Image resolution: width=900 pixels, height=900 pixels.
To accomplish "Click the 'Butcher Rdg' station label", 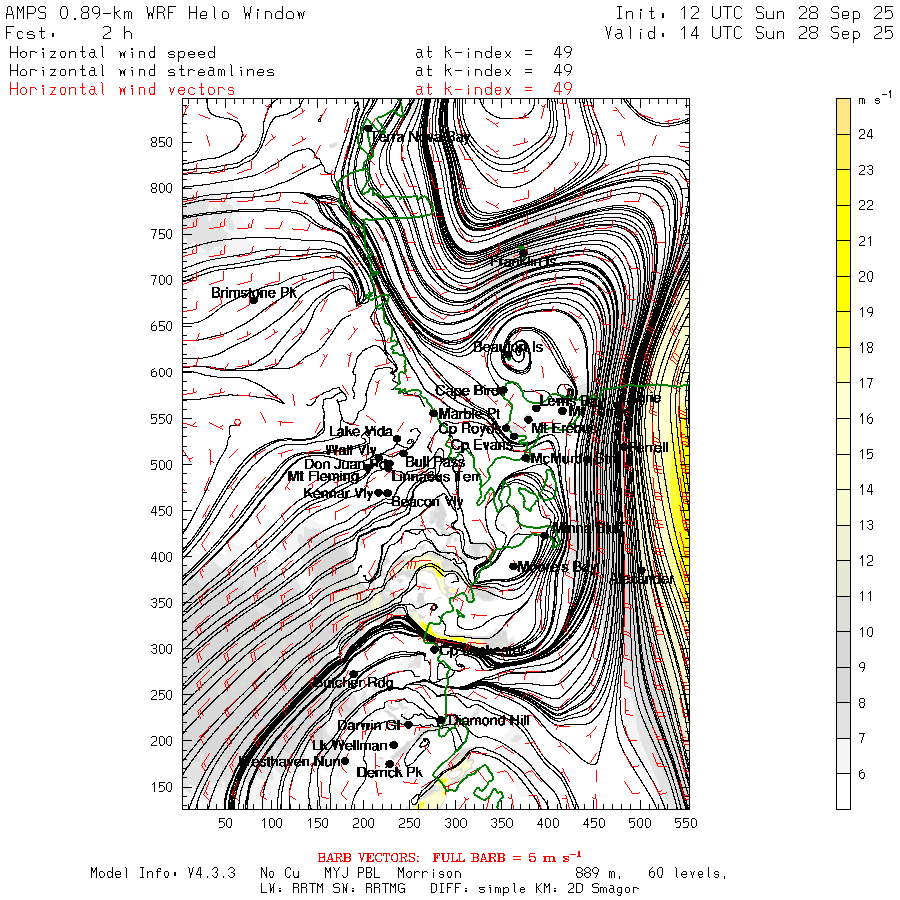I will pyautogui.click(x=353, y=682).
